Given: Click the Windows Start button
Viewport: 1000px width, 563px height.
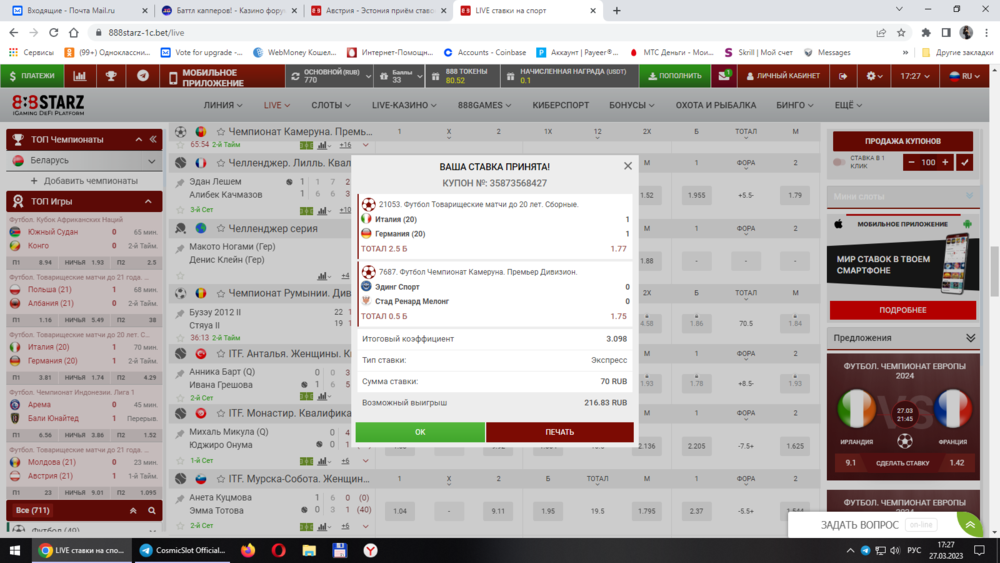Looking at the screenshot, I should click(15, 550).
